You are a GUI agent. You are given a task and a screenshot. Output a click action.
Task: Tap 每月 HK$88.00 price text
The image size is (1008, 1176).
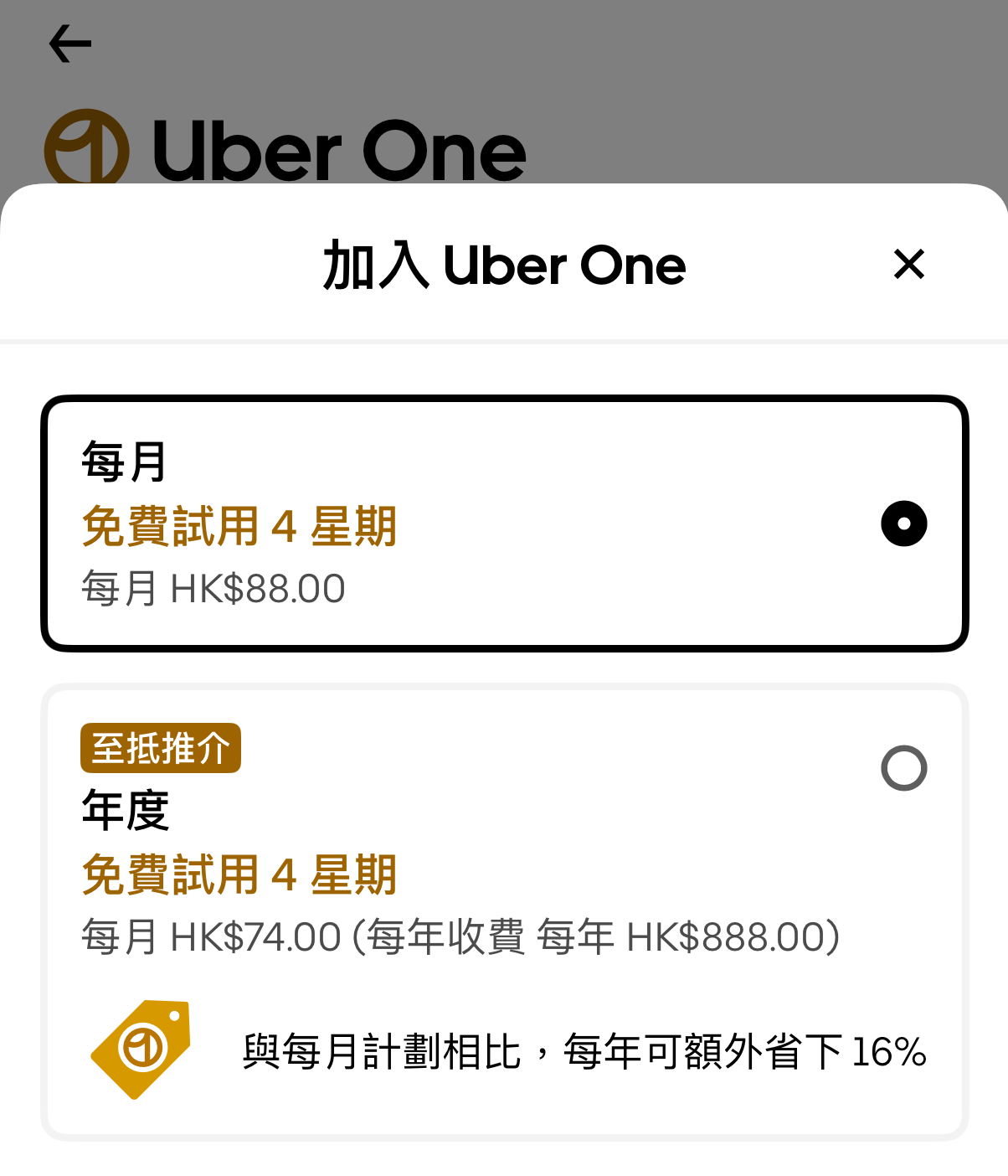(x=213, y=587)
